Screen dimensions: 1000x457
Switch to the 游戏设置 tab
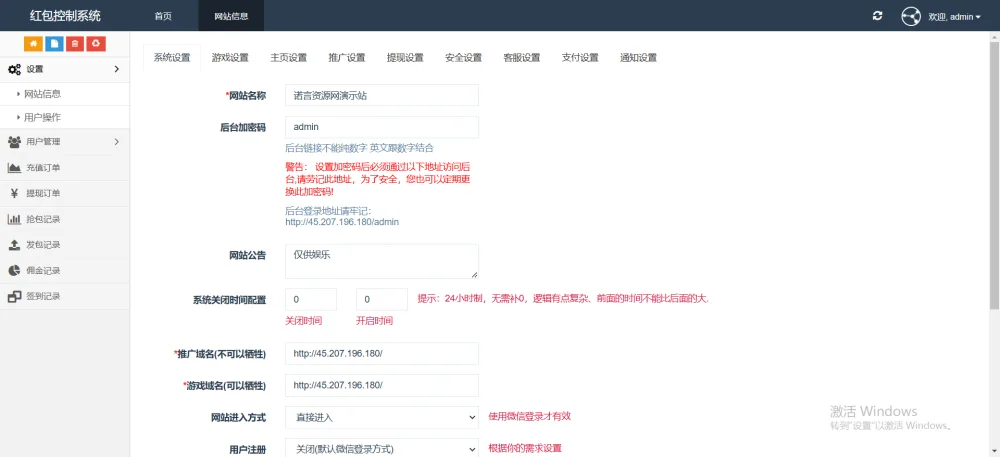coord(230,57)
